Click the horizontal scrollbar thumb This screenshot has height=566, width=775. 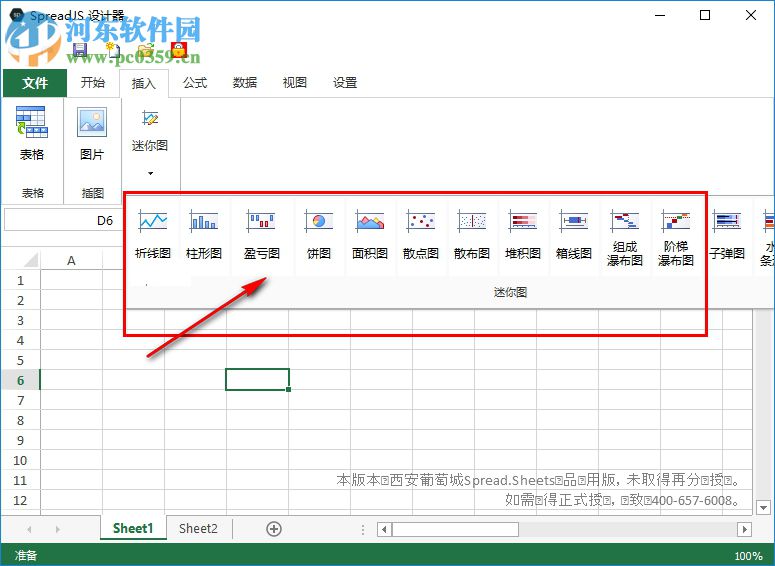pos(455,529)
